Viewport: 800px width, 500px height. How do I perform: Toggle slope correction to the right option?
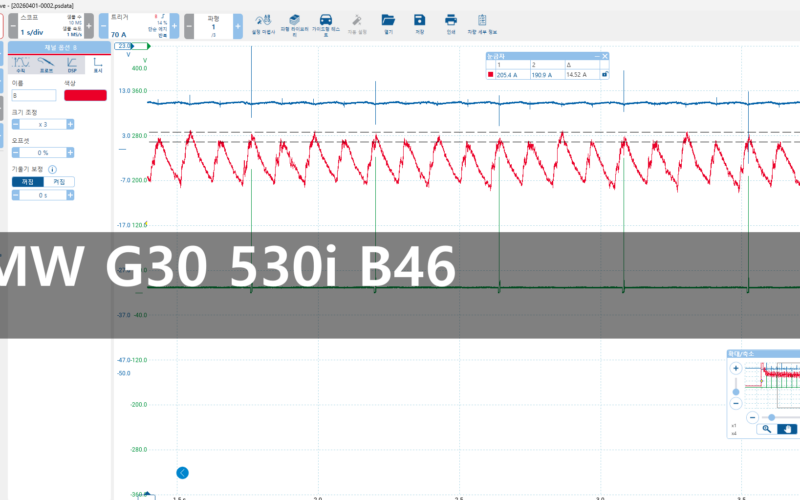(x=59, y=181)
